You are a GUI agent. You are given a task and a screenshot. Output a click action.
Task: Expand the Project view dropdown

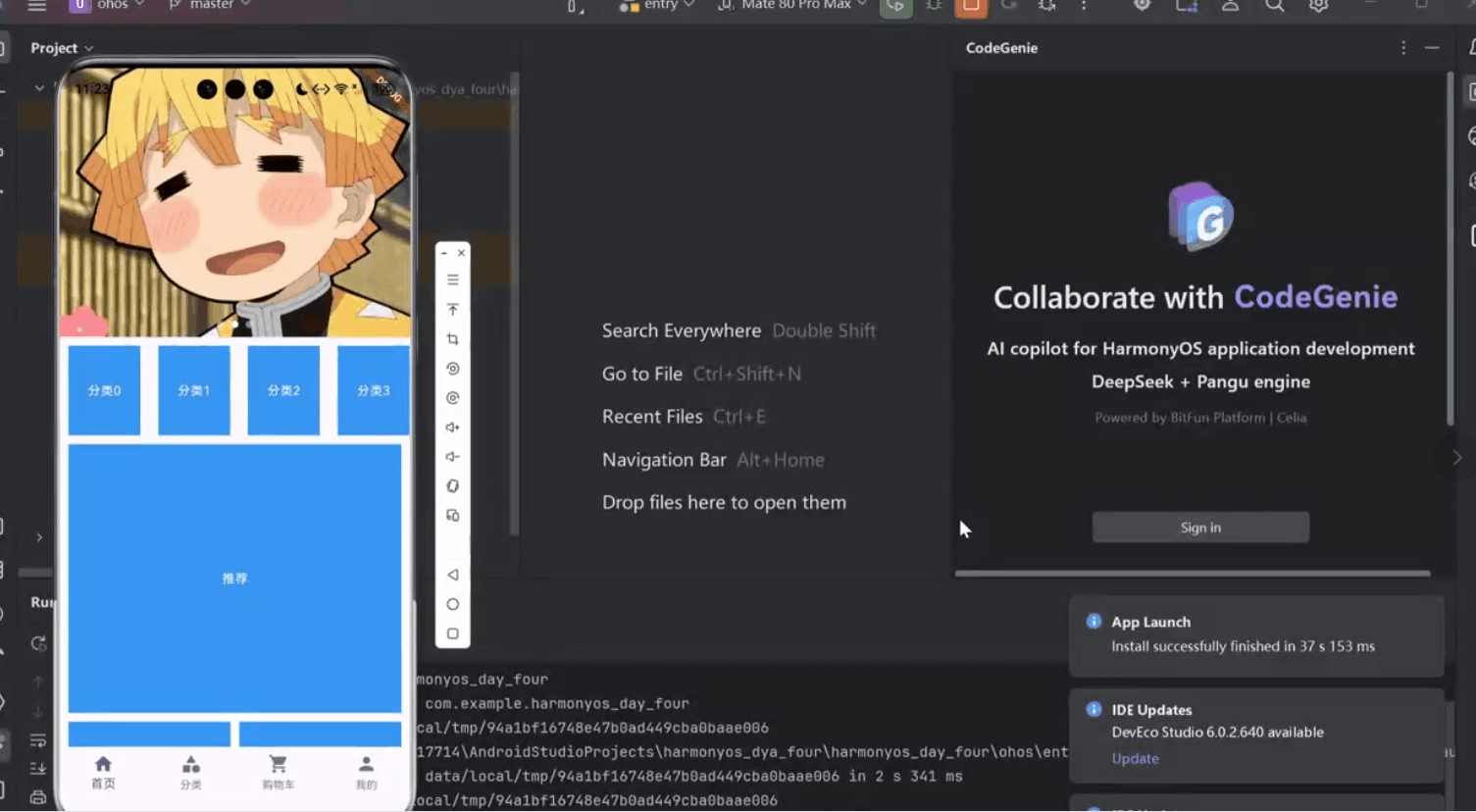(62, 48)
